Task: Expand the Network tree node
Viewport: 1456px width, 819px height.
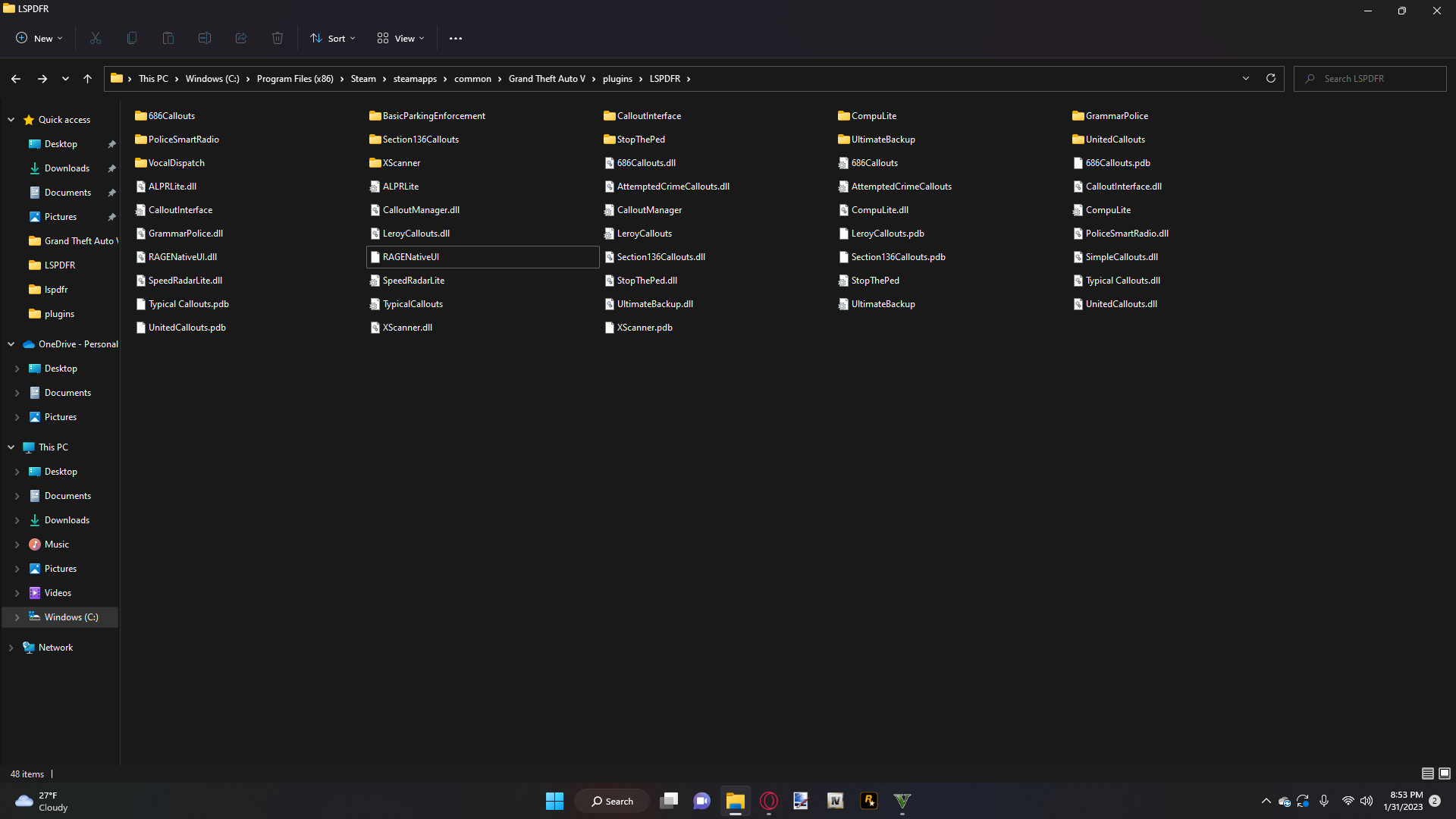Action: pos(11,648)
